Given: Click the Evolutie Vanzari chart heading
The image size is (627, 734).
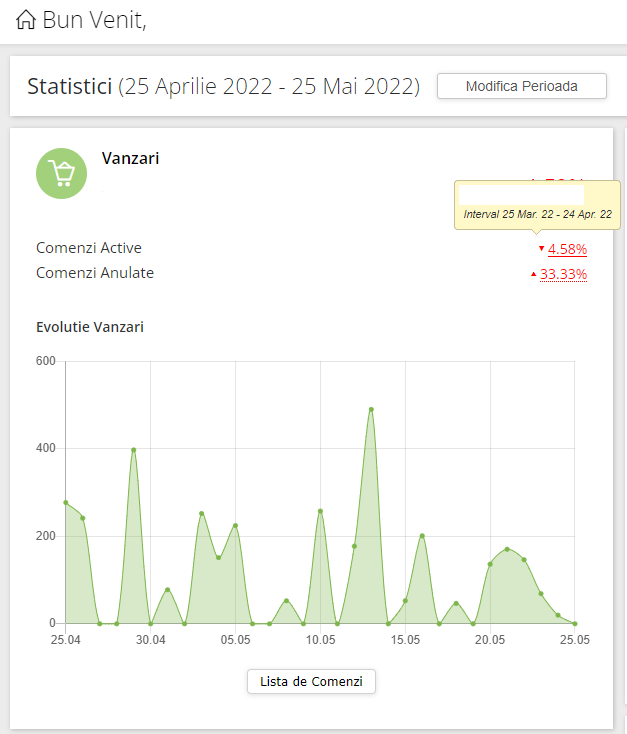Looking at the screenshot, I should tap(90, 327).
